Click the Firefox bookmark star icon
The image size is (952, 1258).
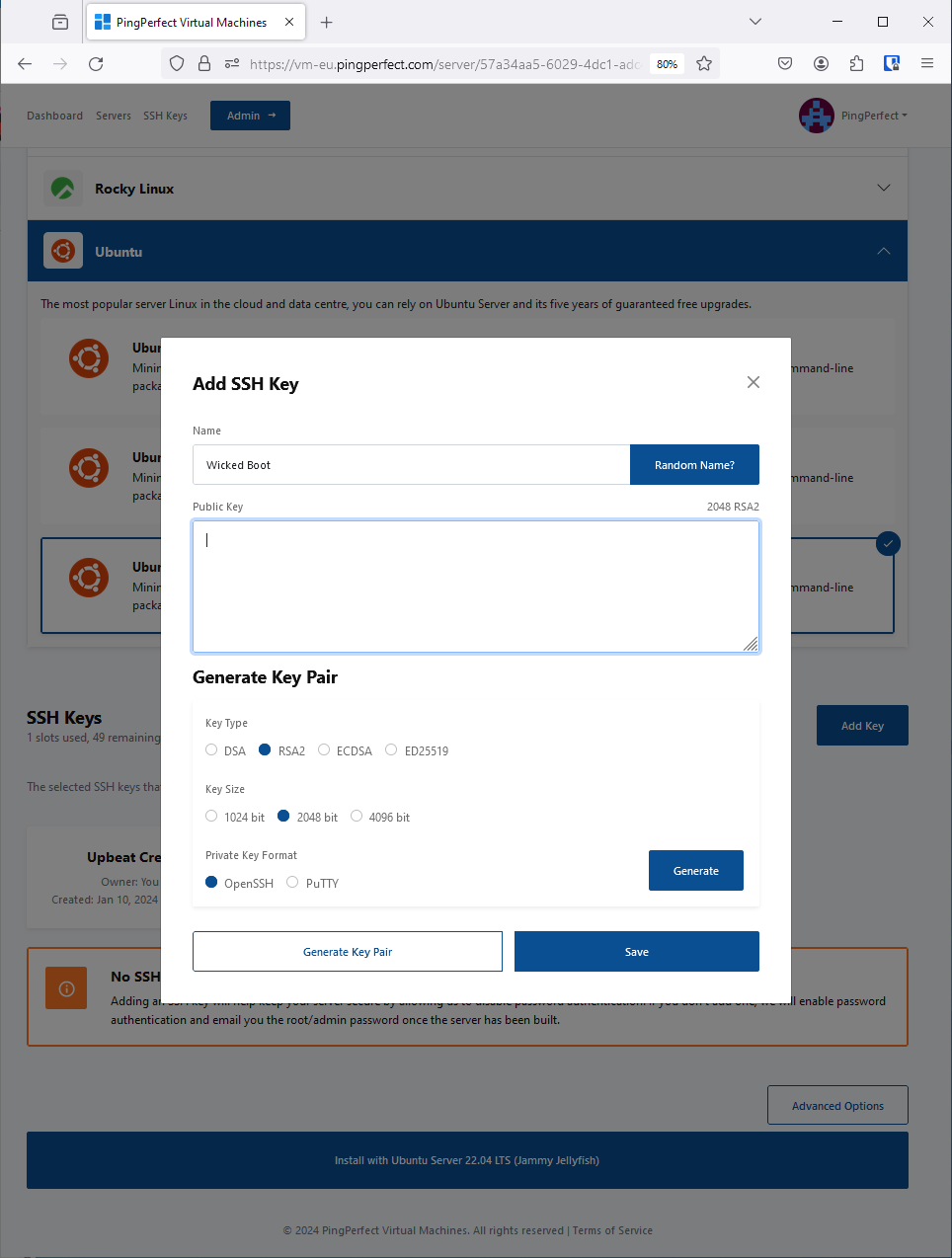click(x=704, y=63)
